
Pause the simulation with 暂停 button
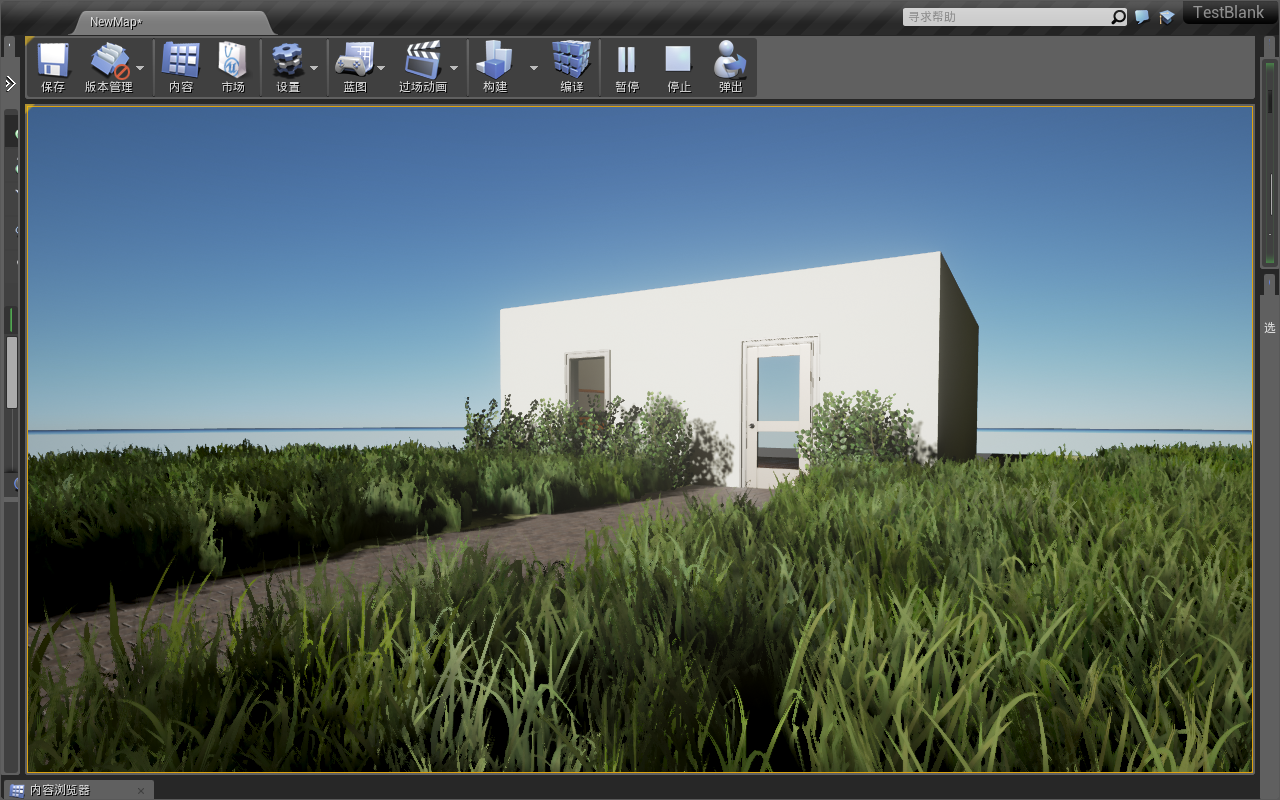point(627,62)
